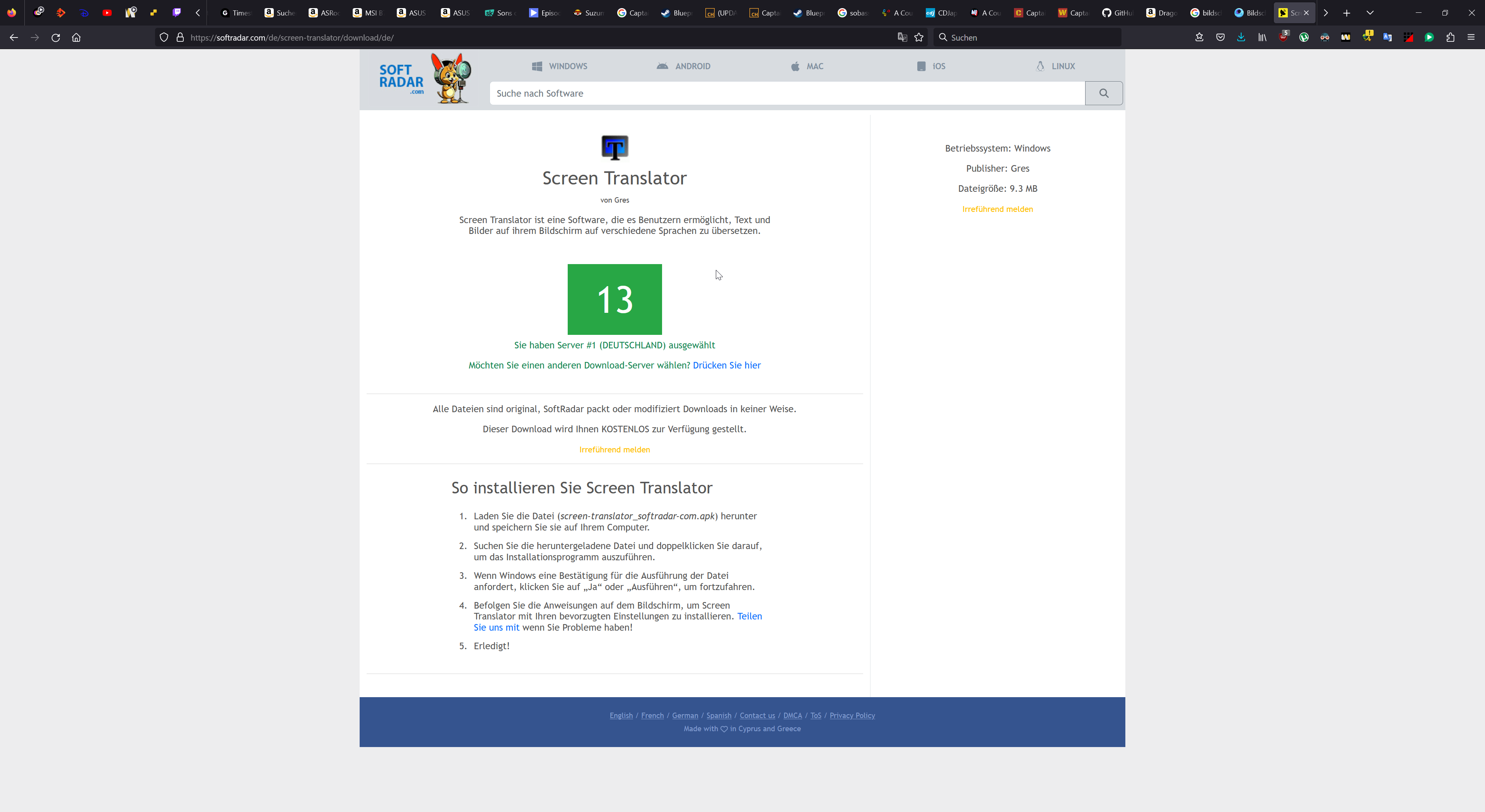Open the Firefox downloads panel

click(x=1241, y=38)
